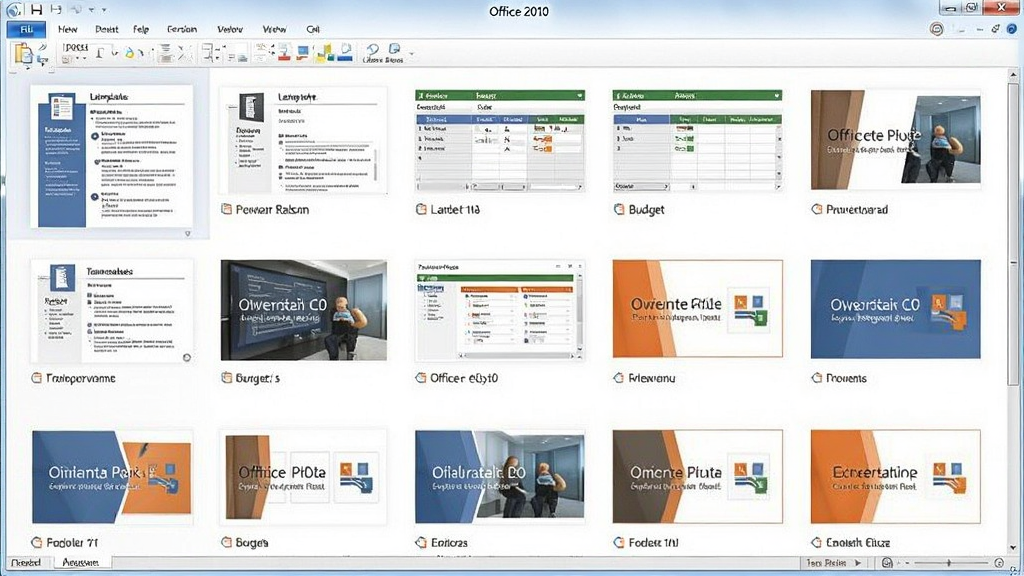Open the blue File tab
1024x576 pixels.
click(x=26, y=29)
